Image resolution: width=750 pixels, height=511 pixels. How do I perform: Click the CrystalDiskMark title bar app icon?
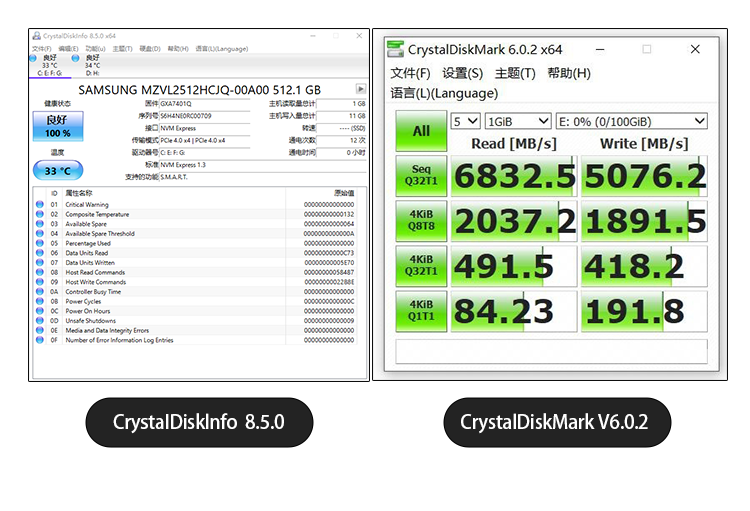pos(396,49)
